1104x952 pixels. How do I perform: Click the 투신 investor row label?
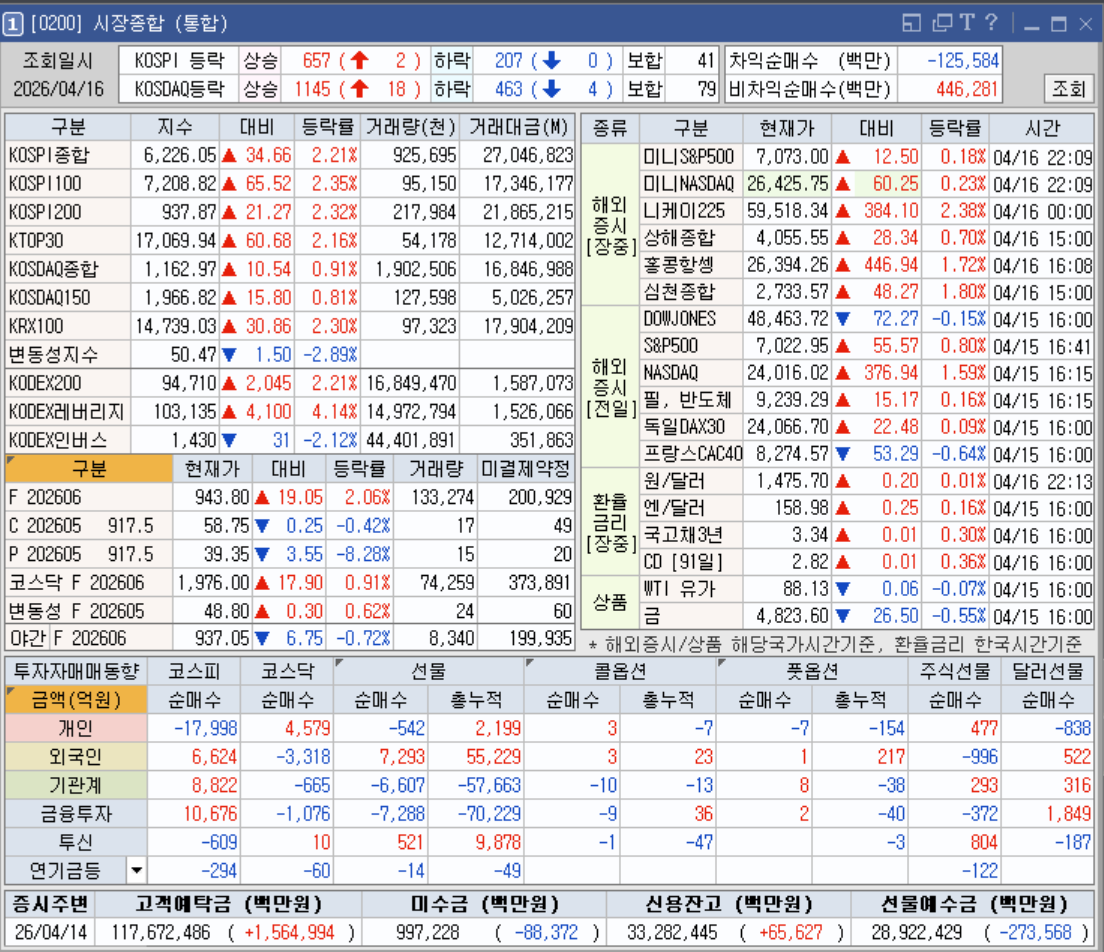76,842
